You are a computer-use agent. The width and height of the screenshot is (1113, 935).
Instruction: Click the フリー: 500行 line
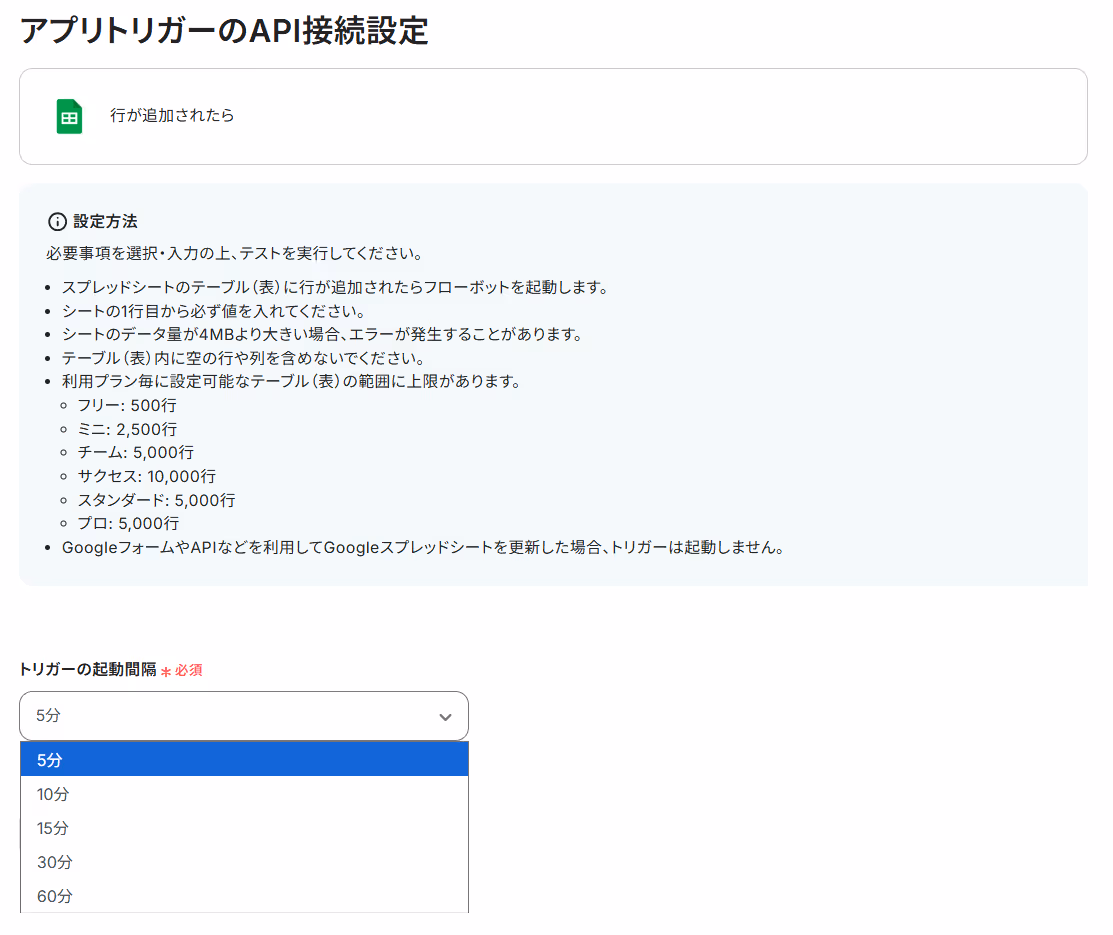coord(127,405)
